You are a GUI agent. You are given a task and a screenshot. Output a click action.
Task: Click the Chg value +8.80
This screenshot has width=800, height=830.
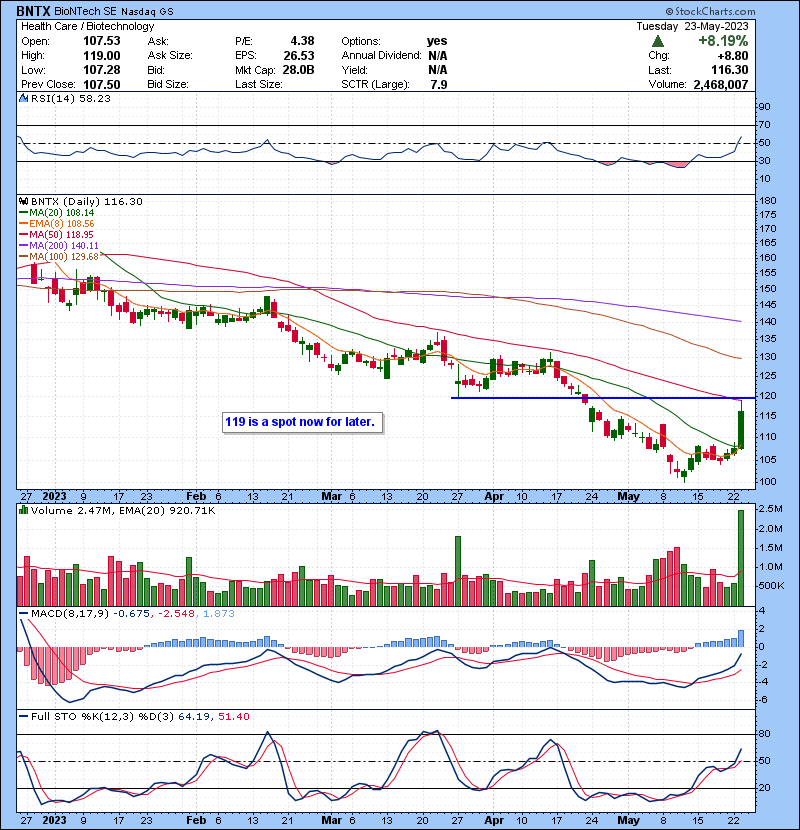(x=733, y=56)
